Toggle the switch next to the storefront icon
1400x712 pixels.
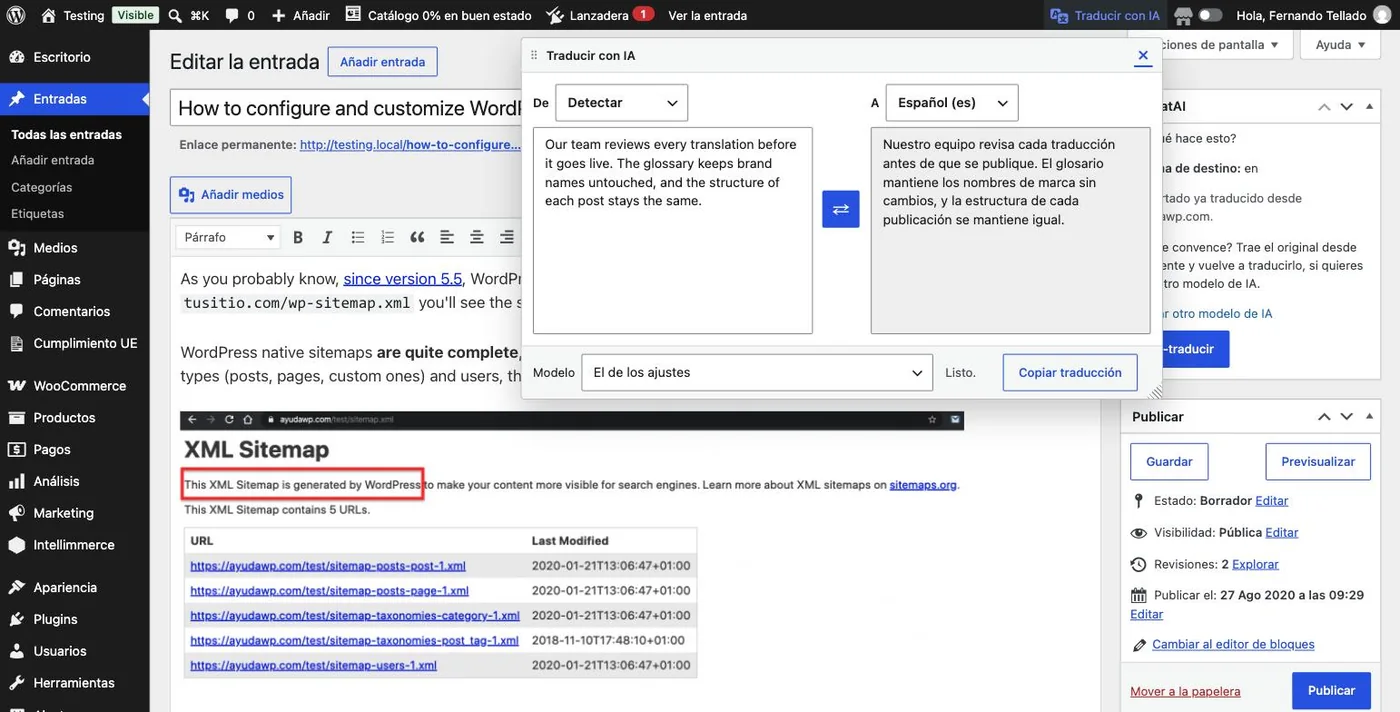[x=1210, y=15]
